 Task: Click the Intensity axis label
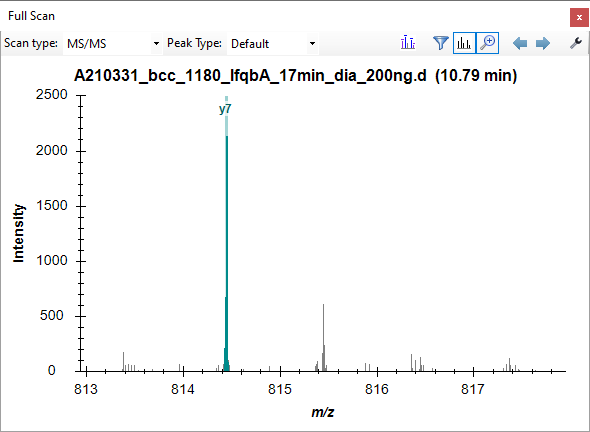click(18, 233)
